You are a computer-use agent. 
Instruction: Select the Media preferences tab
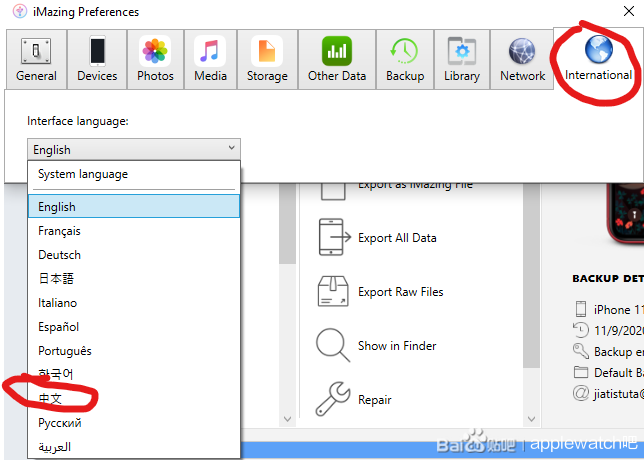pyautogui.click(x=210, y=59)
